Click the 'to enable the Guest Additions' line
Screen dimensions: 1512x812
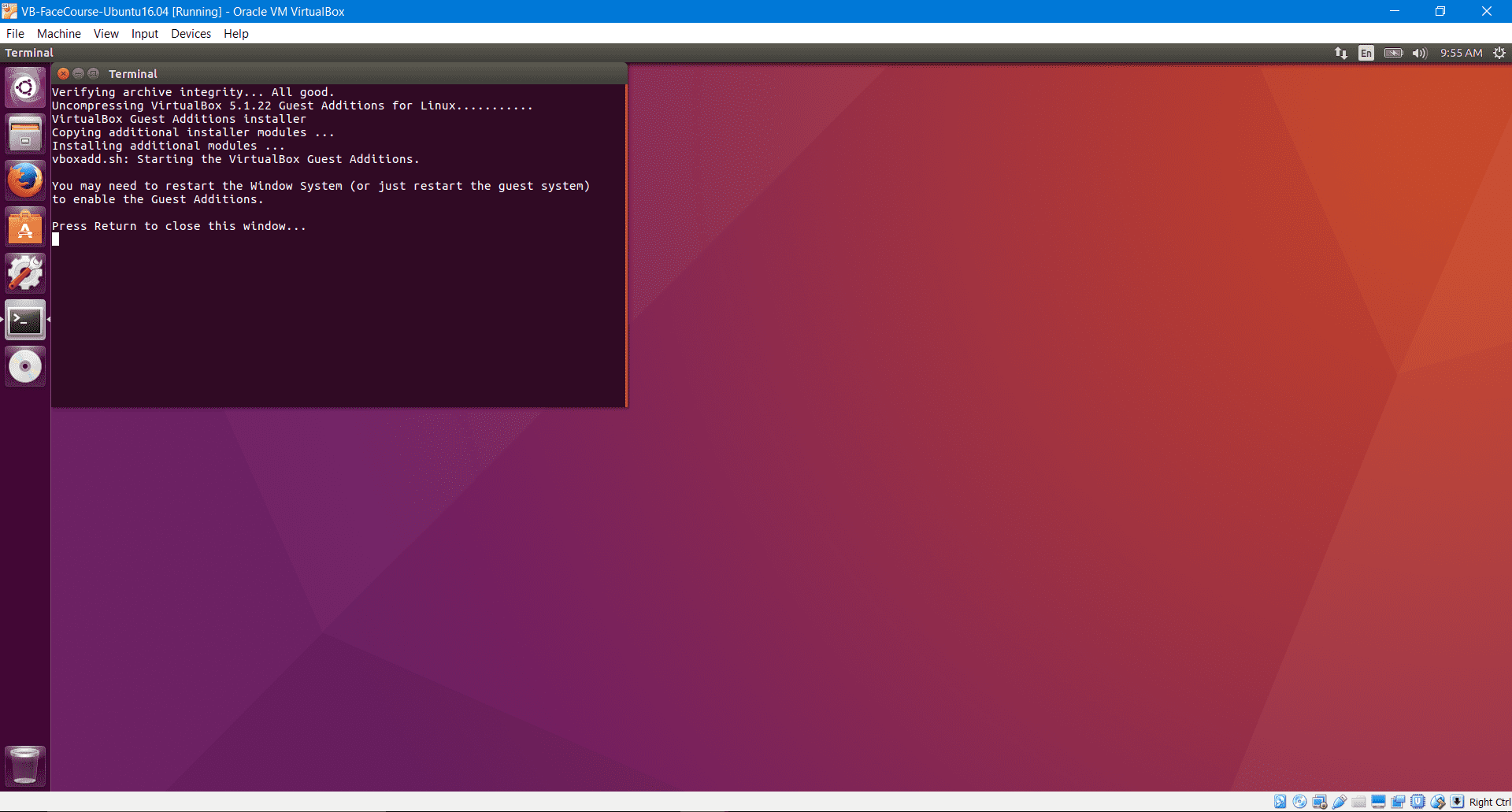[157, 199]
